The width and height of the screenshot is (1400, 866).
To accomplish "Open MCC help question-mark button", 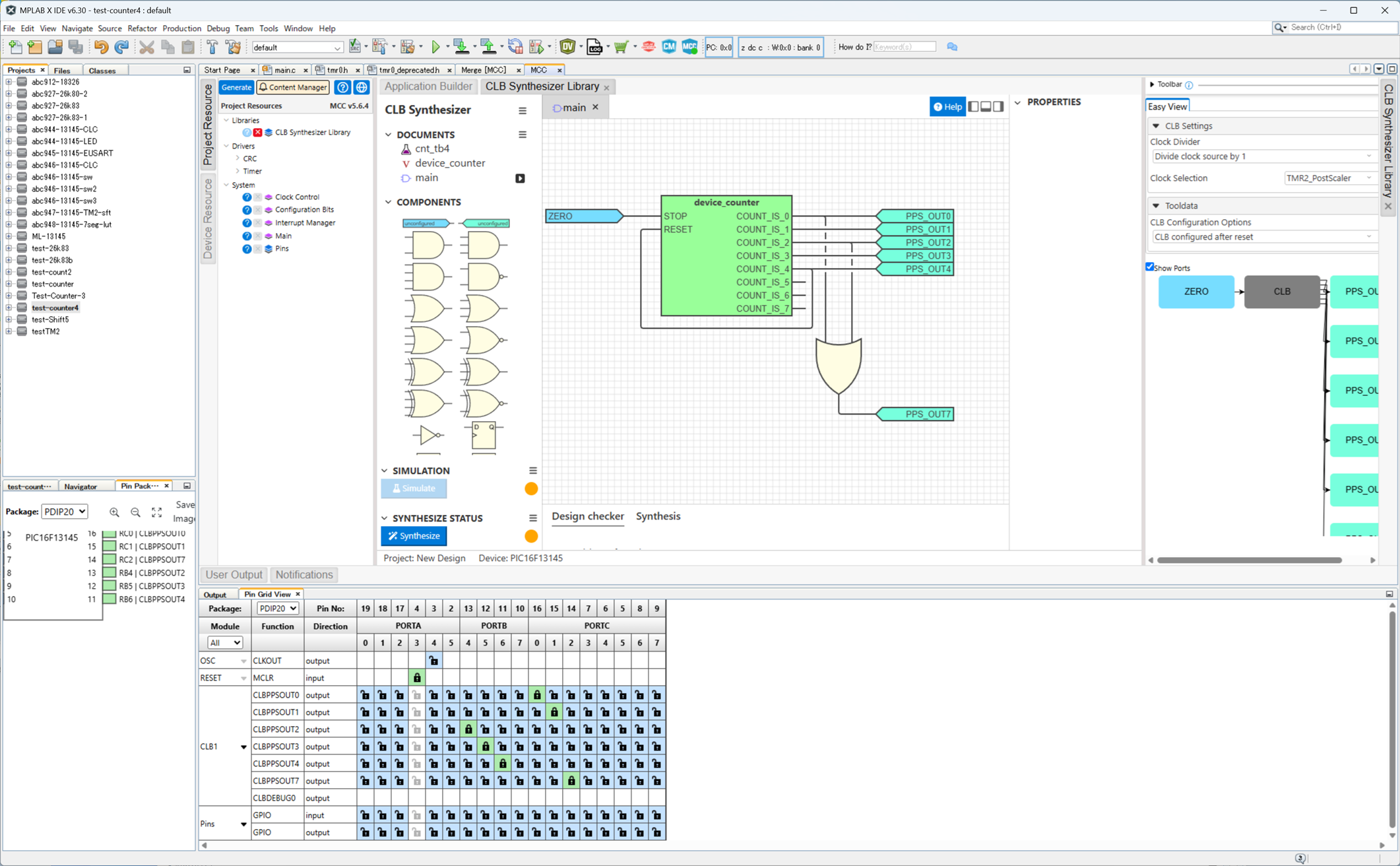I will click(342, 87).
